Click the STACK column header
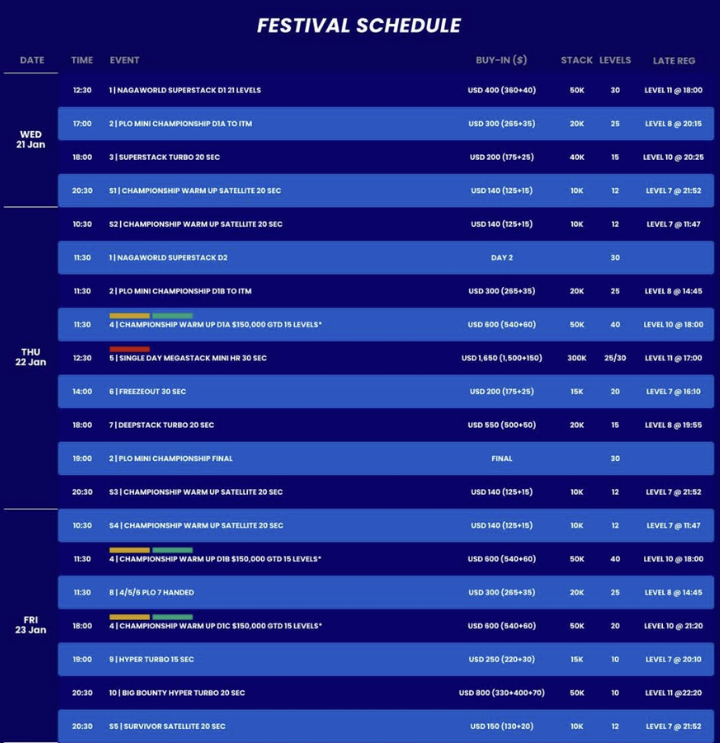The width and height of the screenshot is (720, 743). [x=577, y=60]
